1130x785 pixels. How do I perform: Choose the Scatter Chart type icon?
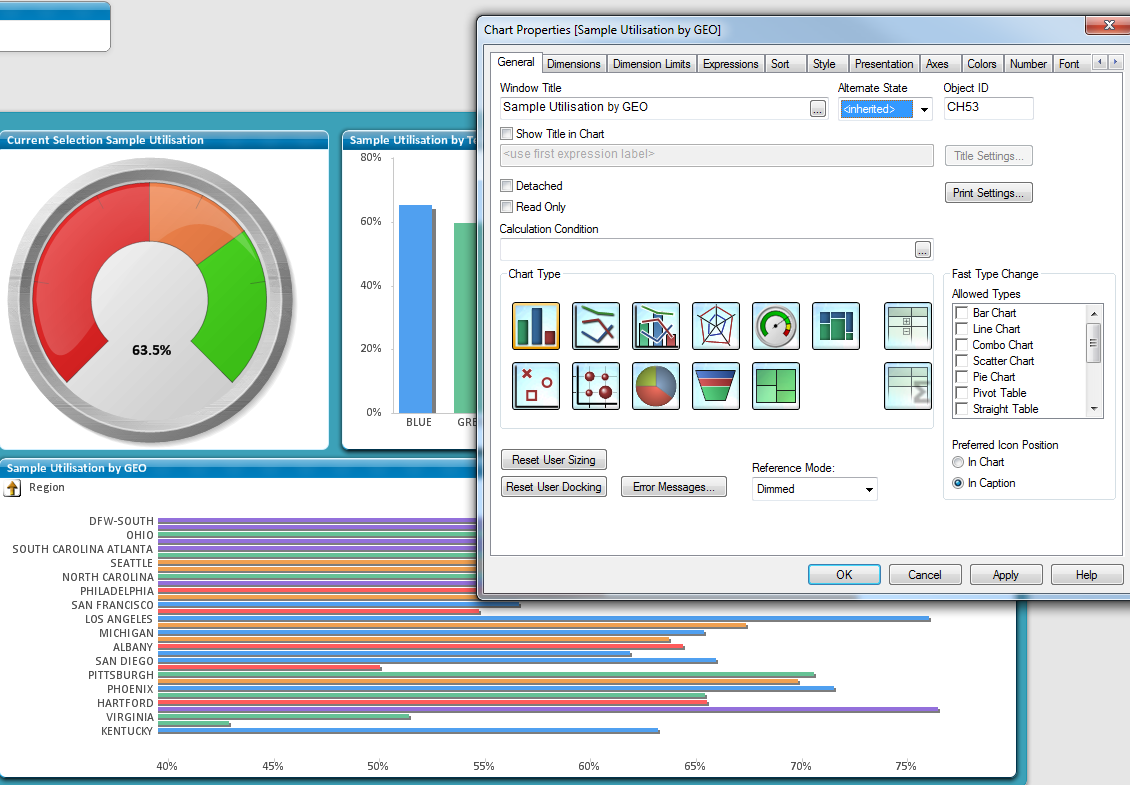536,386
